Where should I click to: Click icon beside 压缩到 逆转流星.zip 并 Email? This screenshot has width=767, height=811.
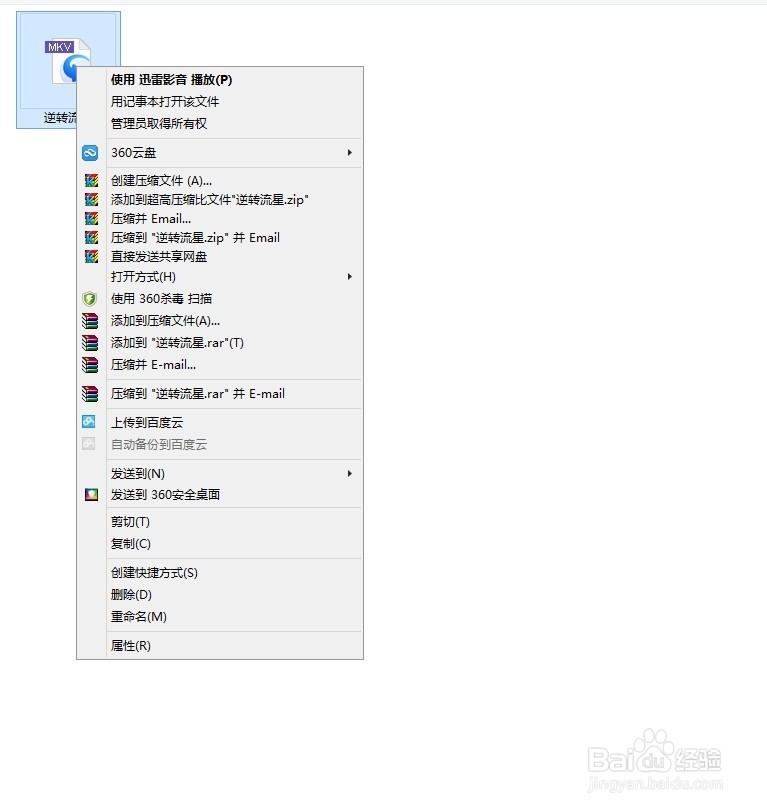pyautogui.click(x=91, y=237)
